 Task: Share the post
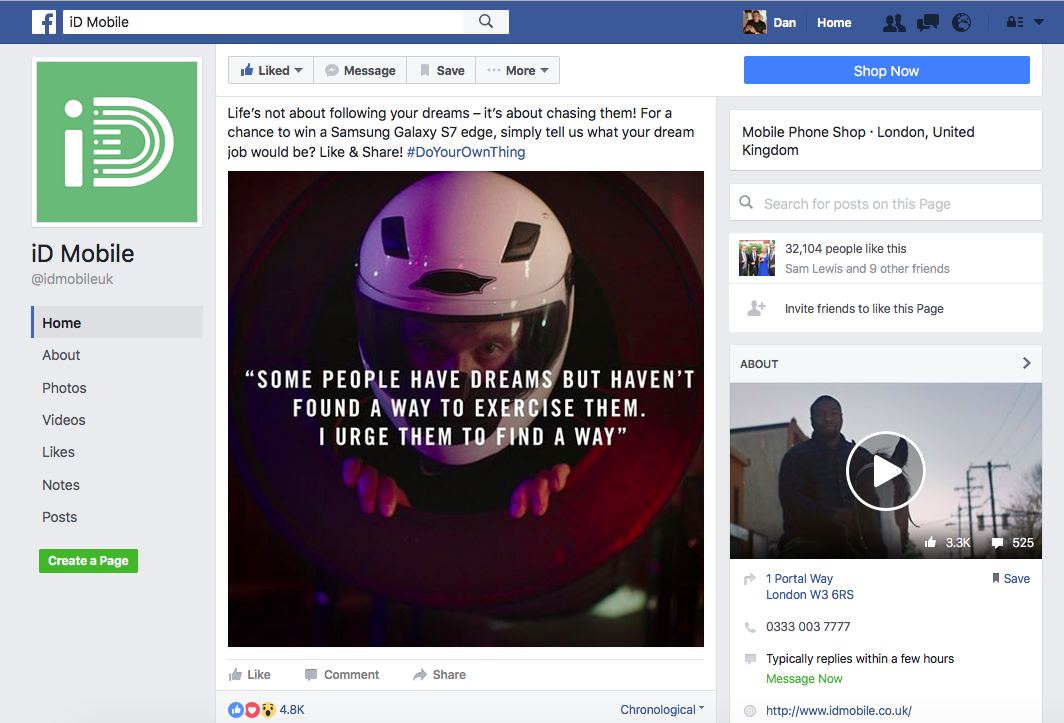tap(440, 675)
